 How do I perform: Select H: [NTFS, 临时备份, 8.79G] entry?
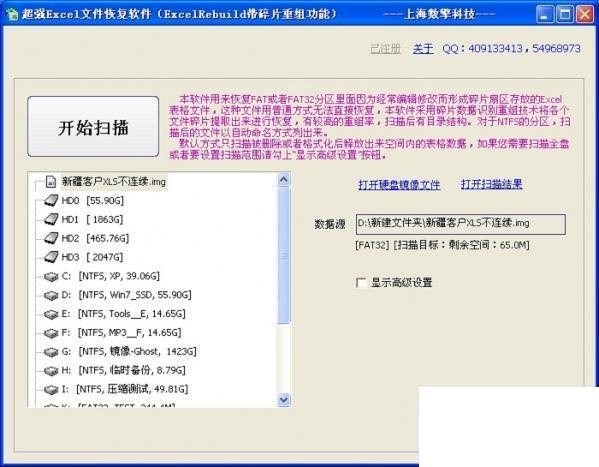[123, 370]
